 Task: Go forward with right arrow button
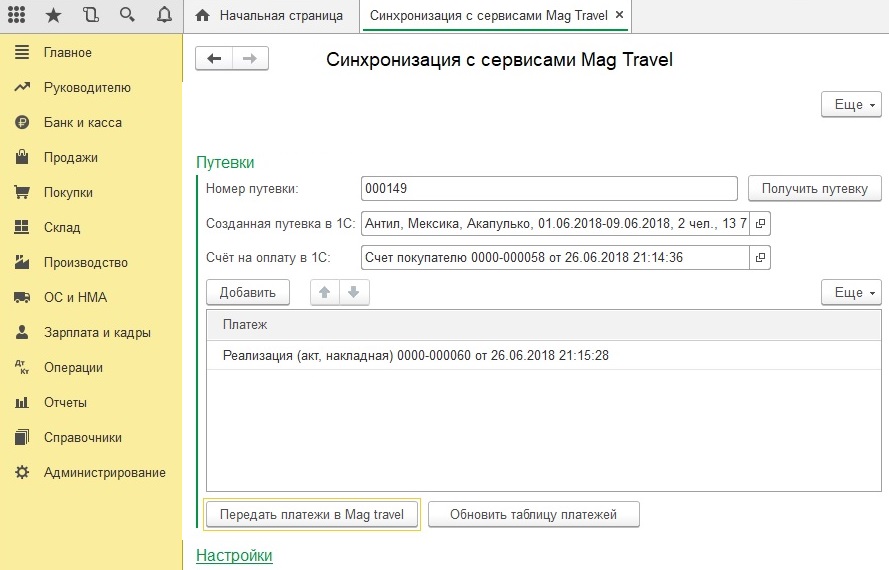point(250,58)
